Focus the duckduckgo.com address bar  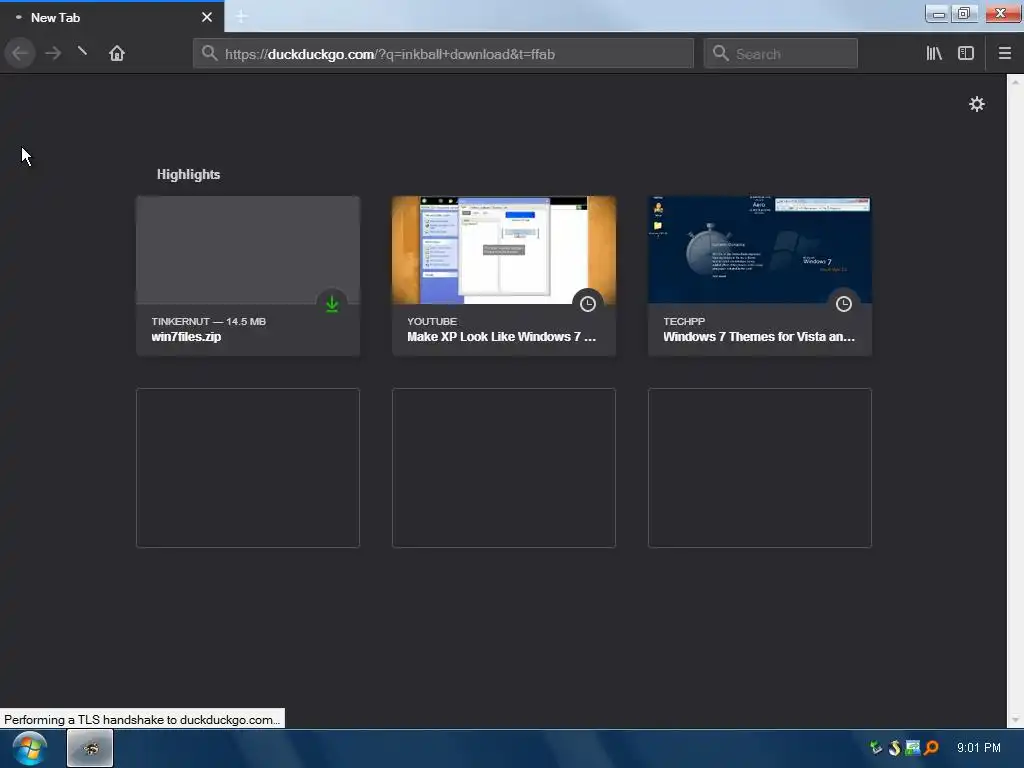coord(443,54)
